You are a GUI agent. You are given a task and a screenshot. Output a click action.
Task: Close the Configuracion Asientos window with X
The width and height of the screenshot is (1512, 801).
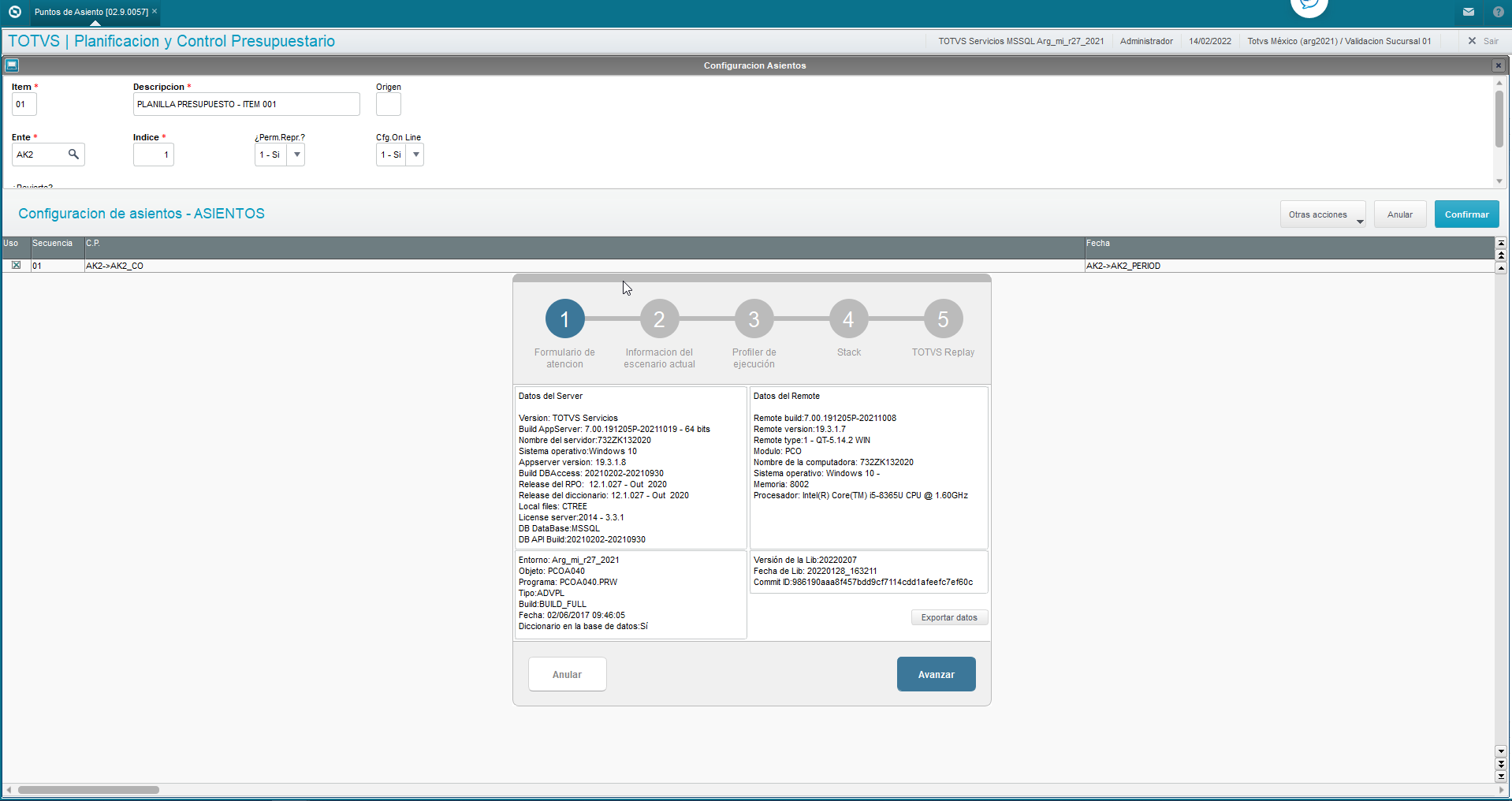pos(1499,65)
